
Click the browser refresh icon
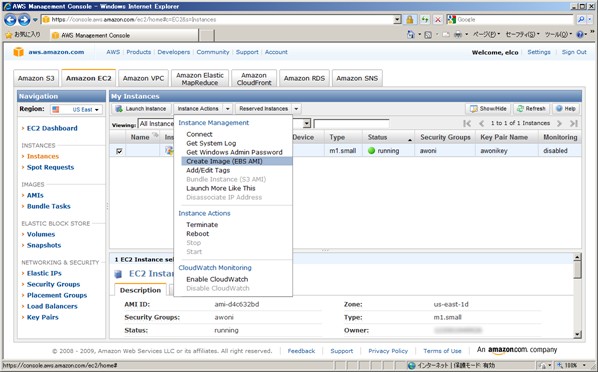coord(424,19)
